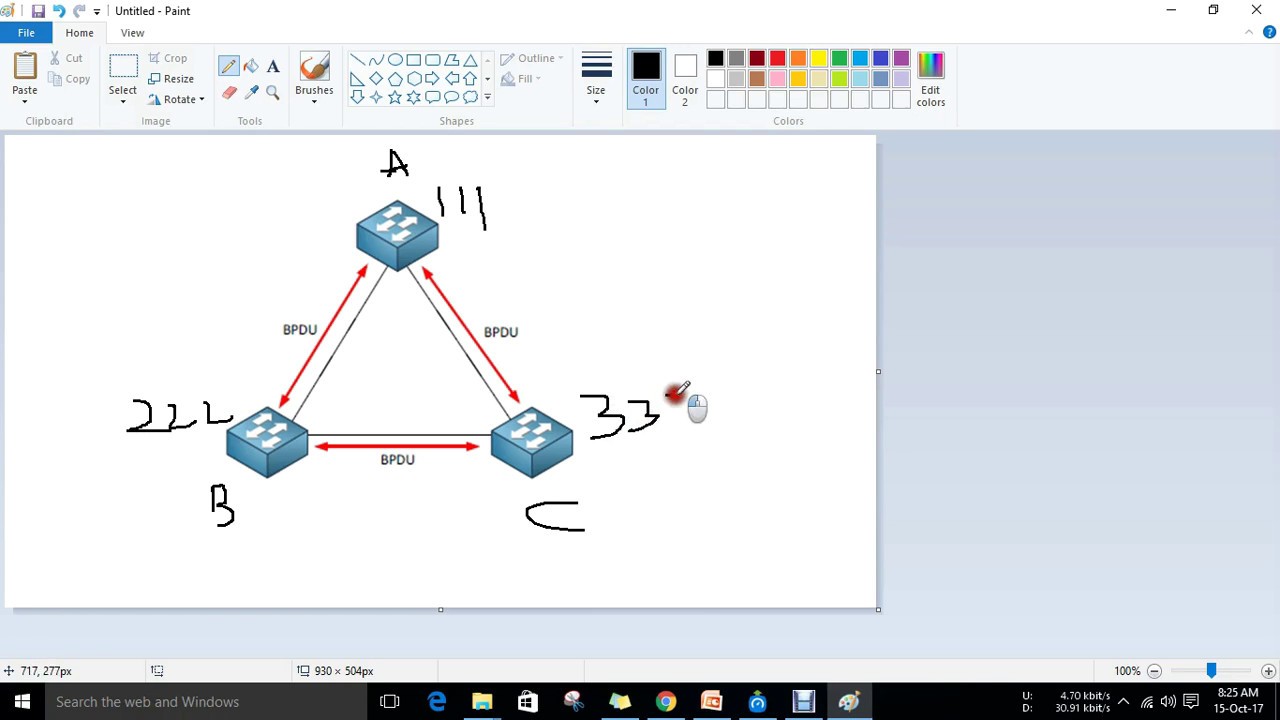Click Undo in quick access toolbar
The width and height of the screenshot is (1280, 720).
[59, 11]
